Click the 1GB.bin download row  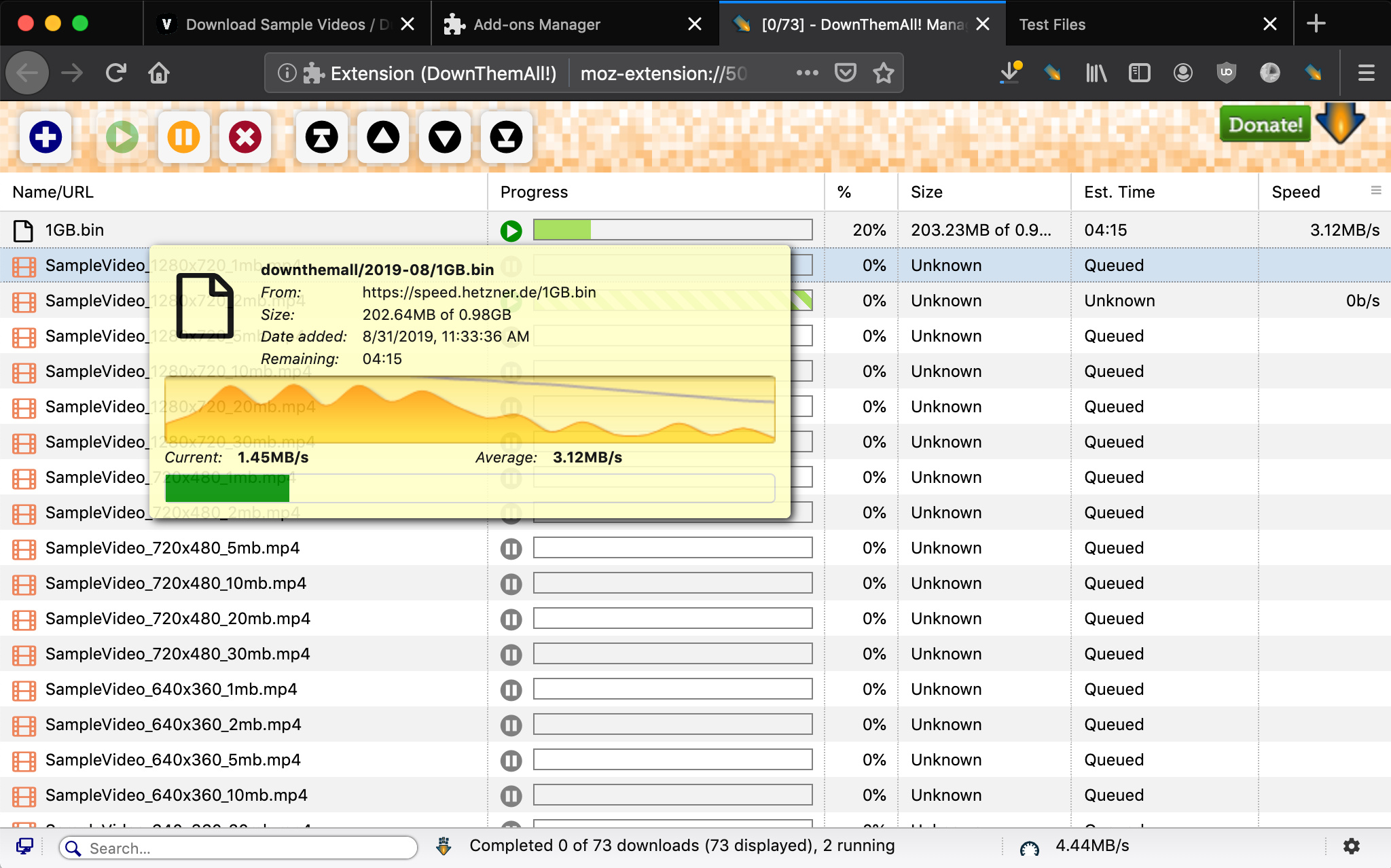(x=695, y=230)
